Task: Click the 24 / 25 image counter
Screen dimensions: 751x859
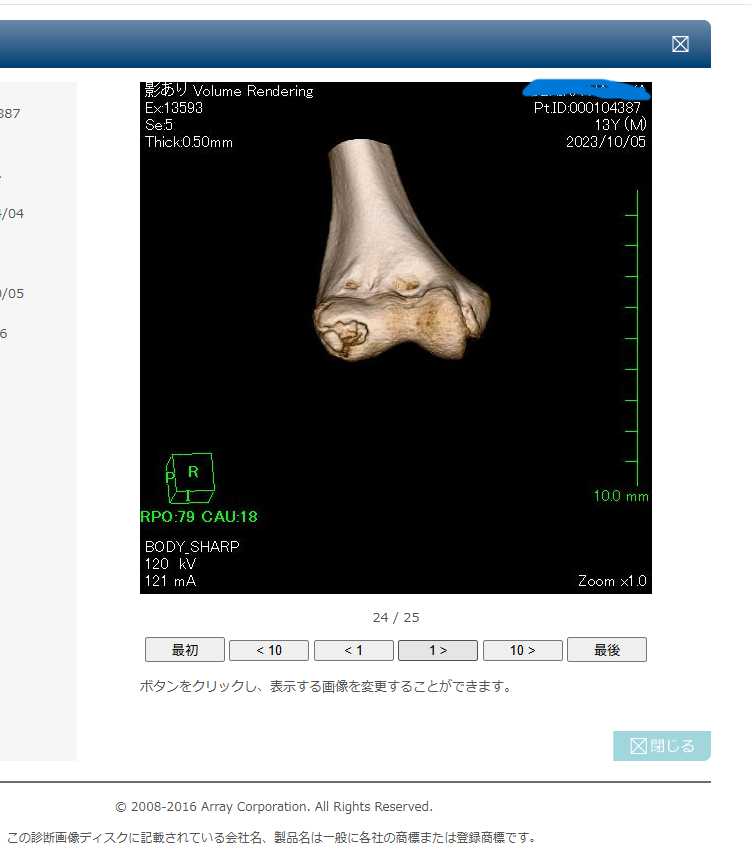Action: pos(395,617)
